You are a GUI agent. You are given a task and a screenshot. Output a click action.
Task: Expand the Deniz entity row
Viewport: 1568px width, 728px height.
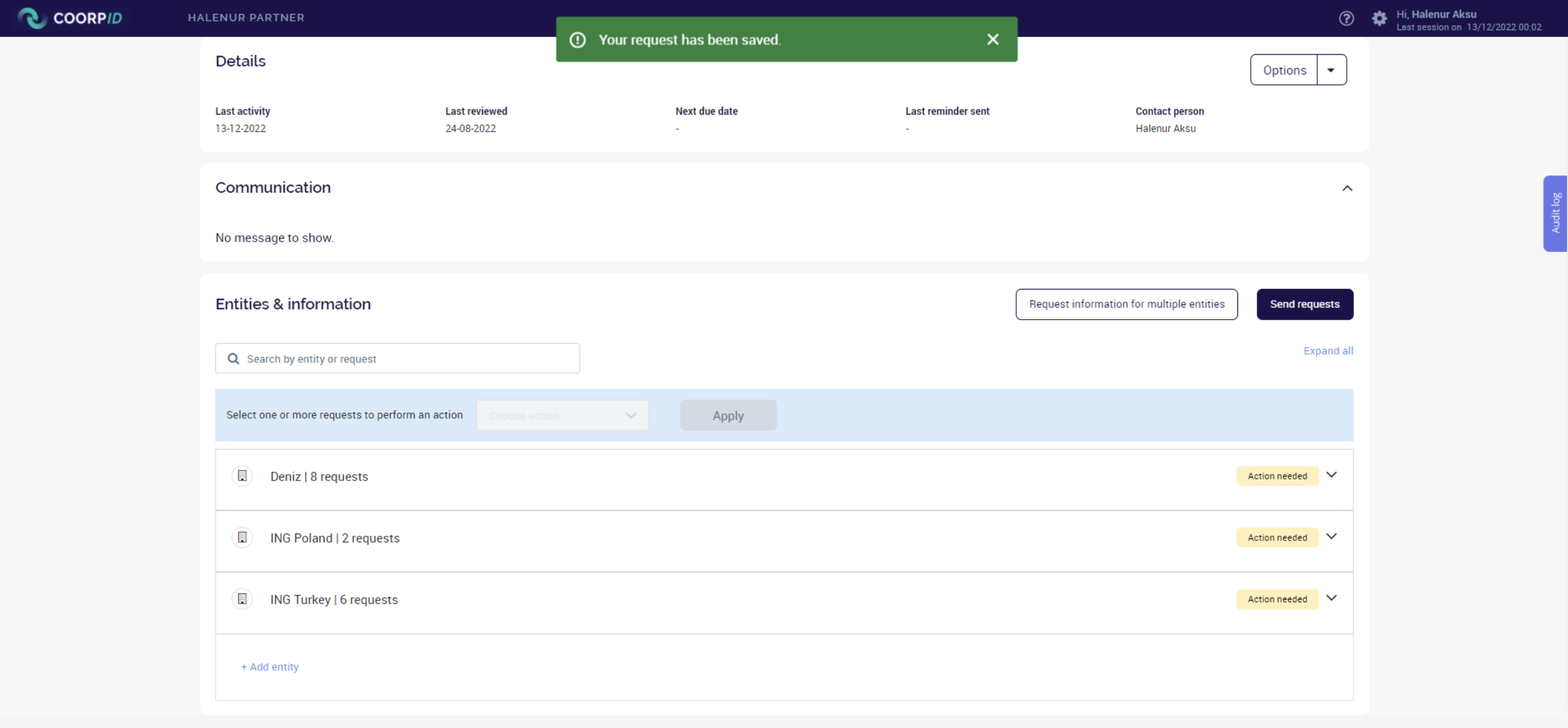click(x=1331, y=475)
